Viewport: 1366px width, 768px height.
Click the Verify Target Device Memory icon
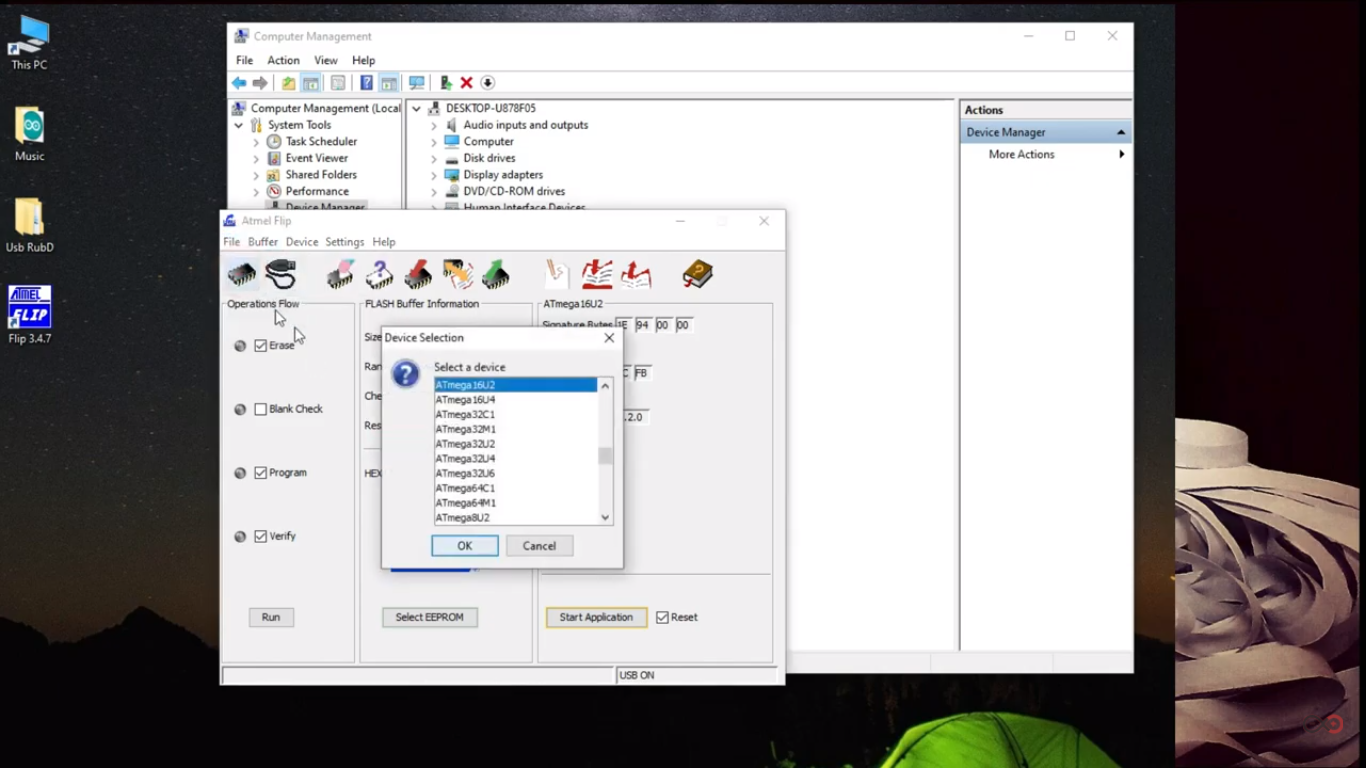457,274
